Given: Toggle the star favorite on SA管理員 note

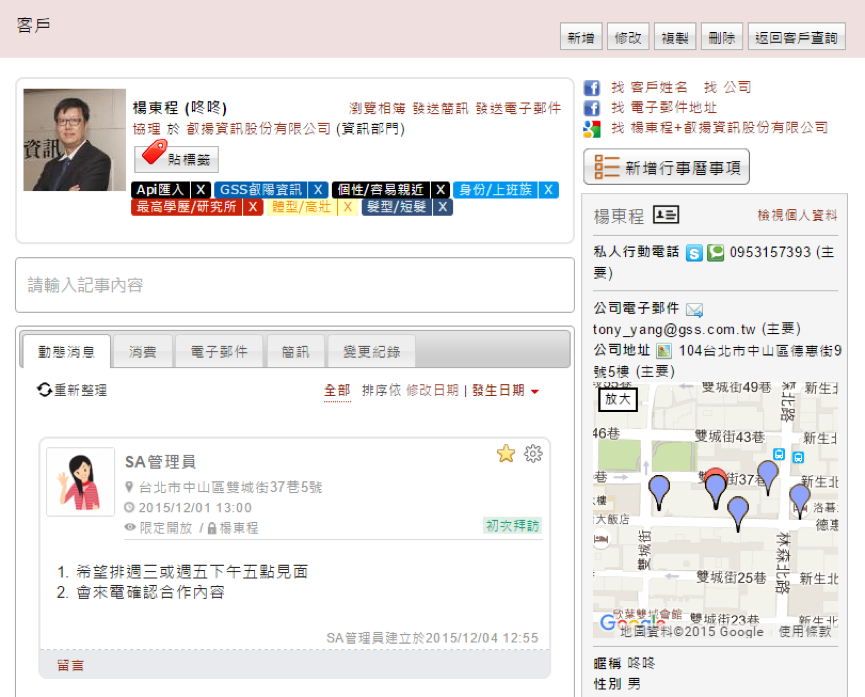Looking at the screenshot, I should tap(506, 454).
